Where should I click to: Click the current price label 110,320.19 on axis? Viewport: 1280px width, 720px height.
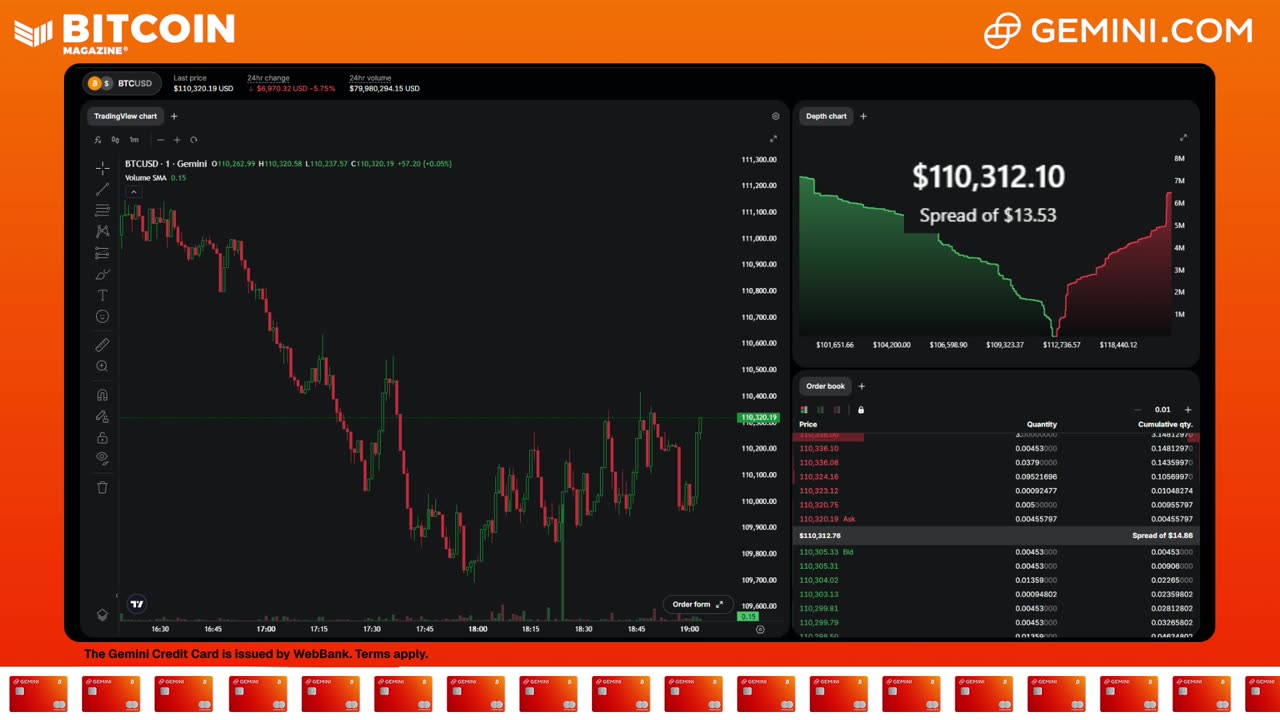[759, 417]
